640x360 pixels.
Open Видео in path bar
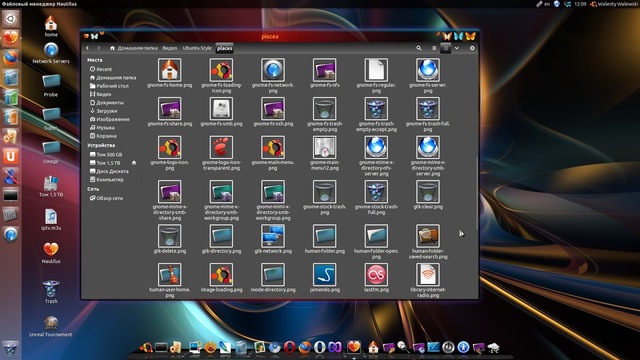click(x=170, y=48)
